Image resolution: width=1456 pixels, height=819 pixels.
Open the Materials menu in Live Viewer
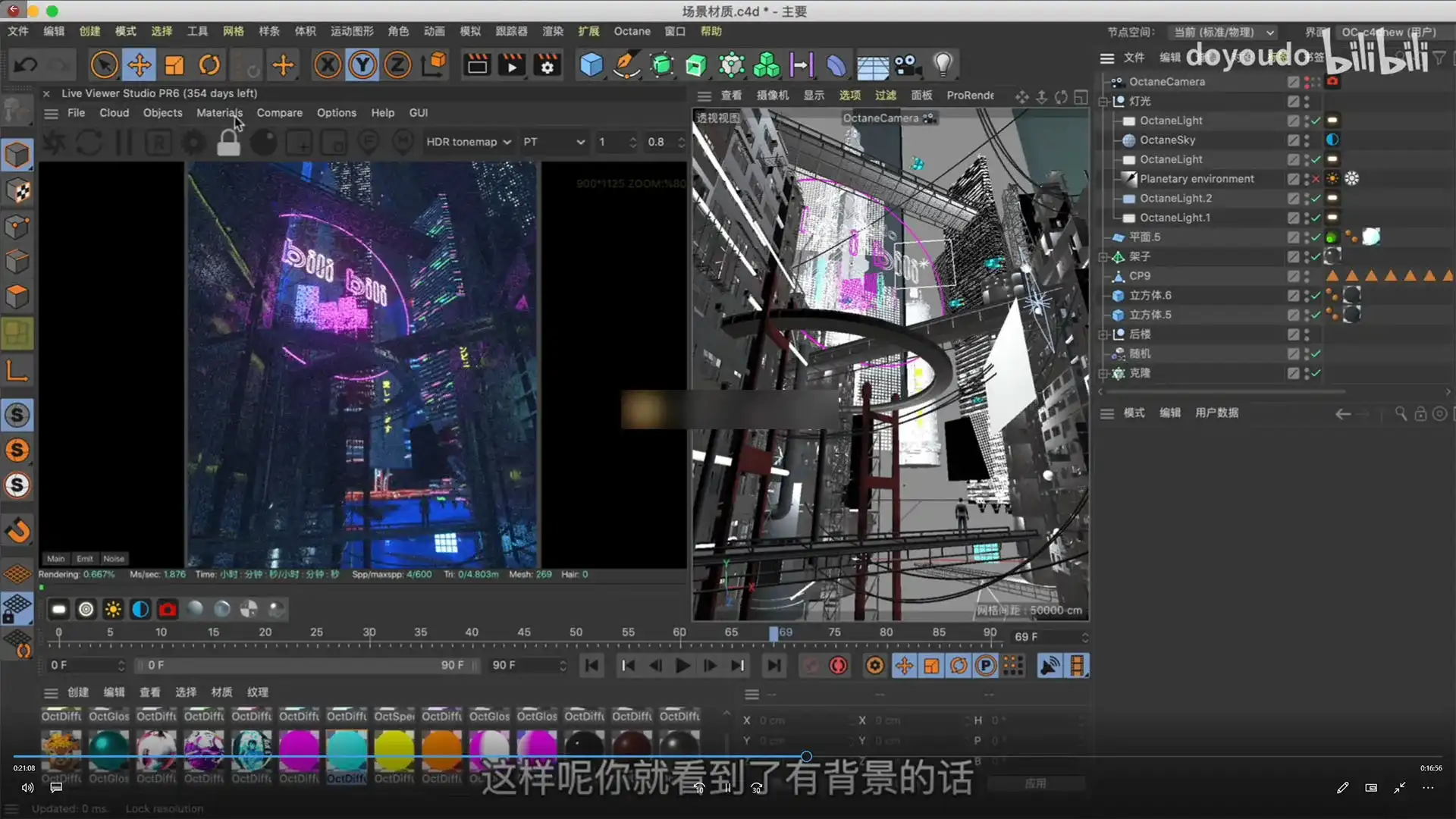coord(220,112)
